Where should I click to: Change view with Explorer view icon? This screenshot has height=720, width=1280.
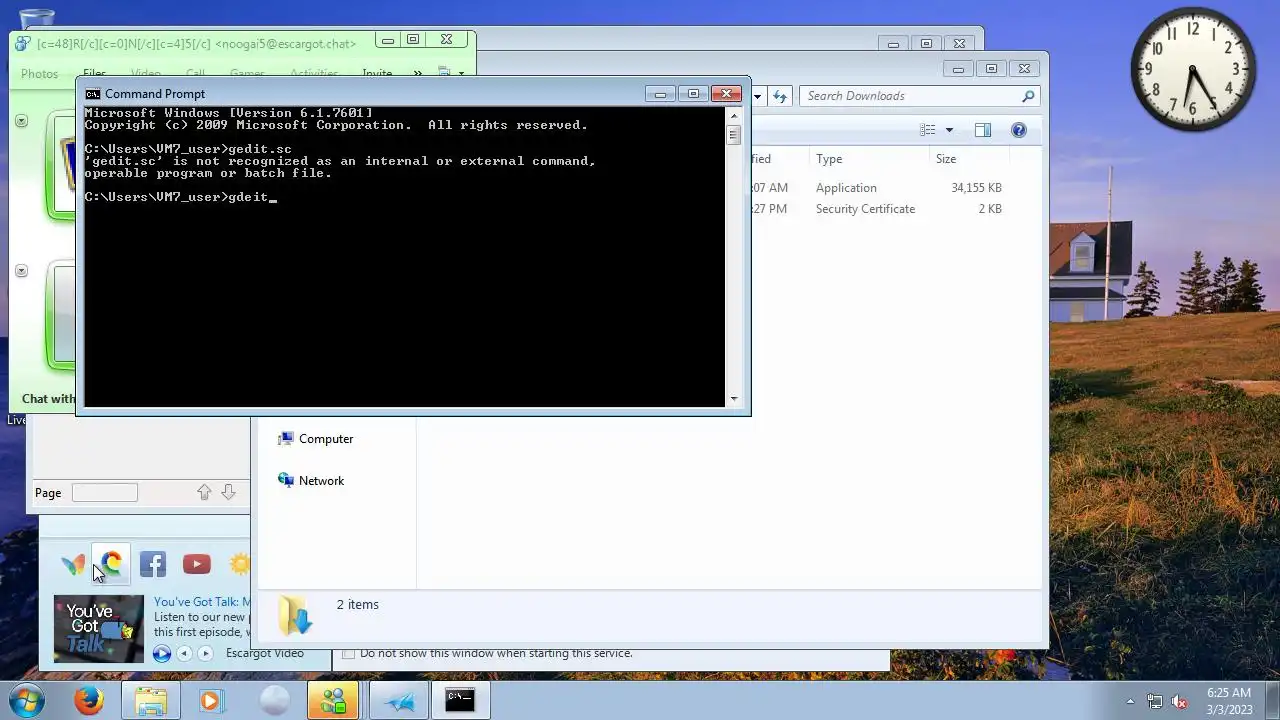tap(928, 130)
